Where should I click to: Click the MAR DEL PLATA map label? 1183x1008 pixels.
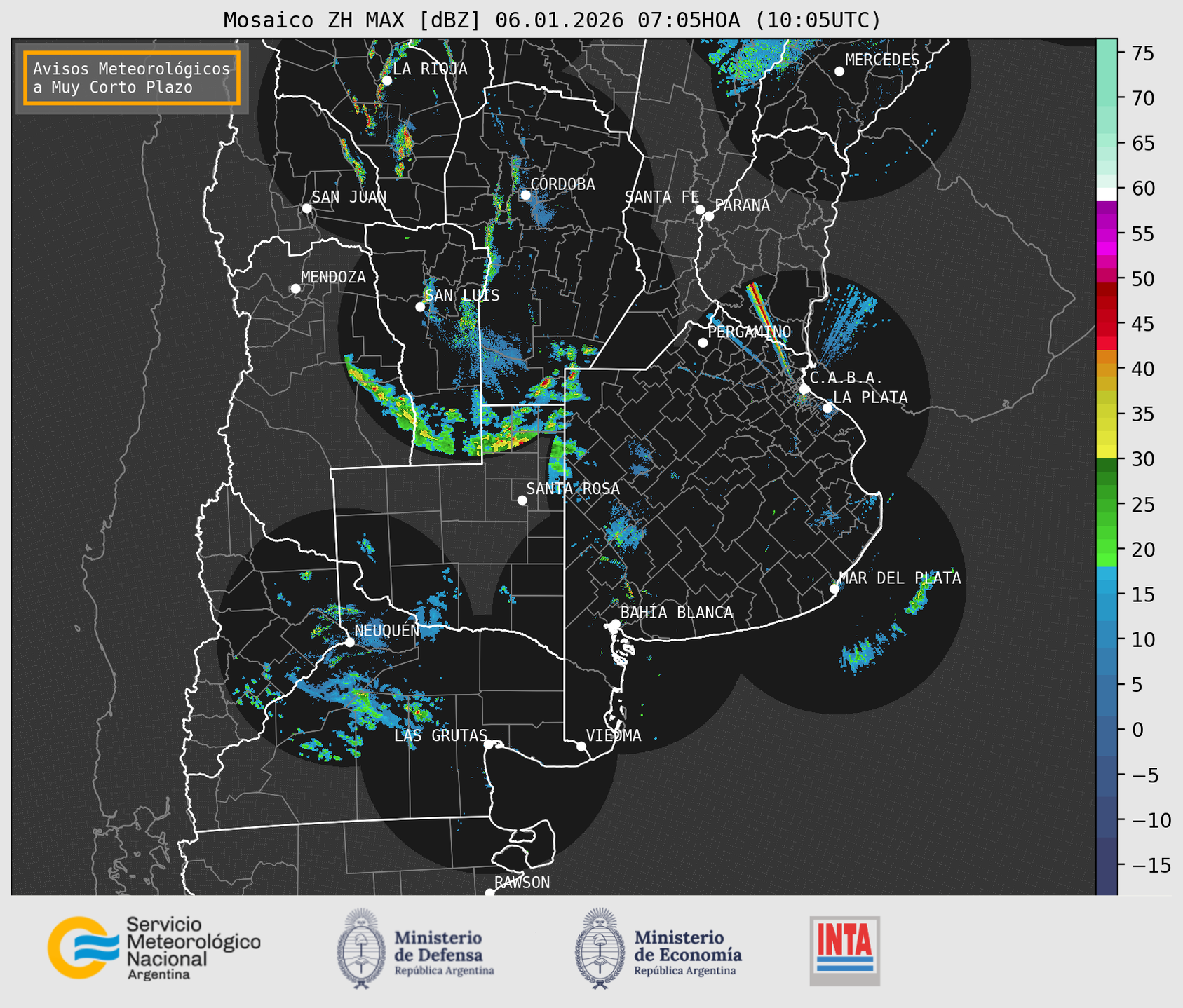click(x=900, y=578)
